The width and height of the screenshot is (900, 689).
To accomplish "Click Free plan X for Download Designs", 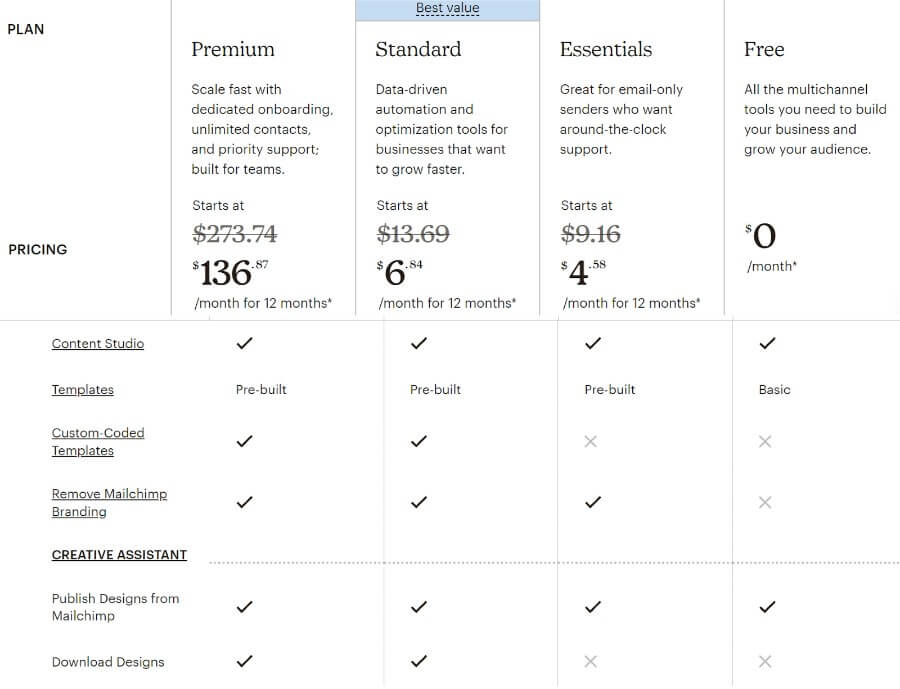I will [x=765, y=661].
